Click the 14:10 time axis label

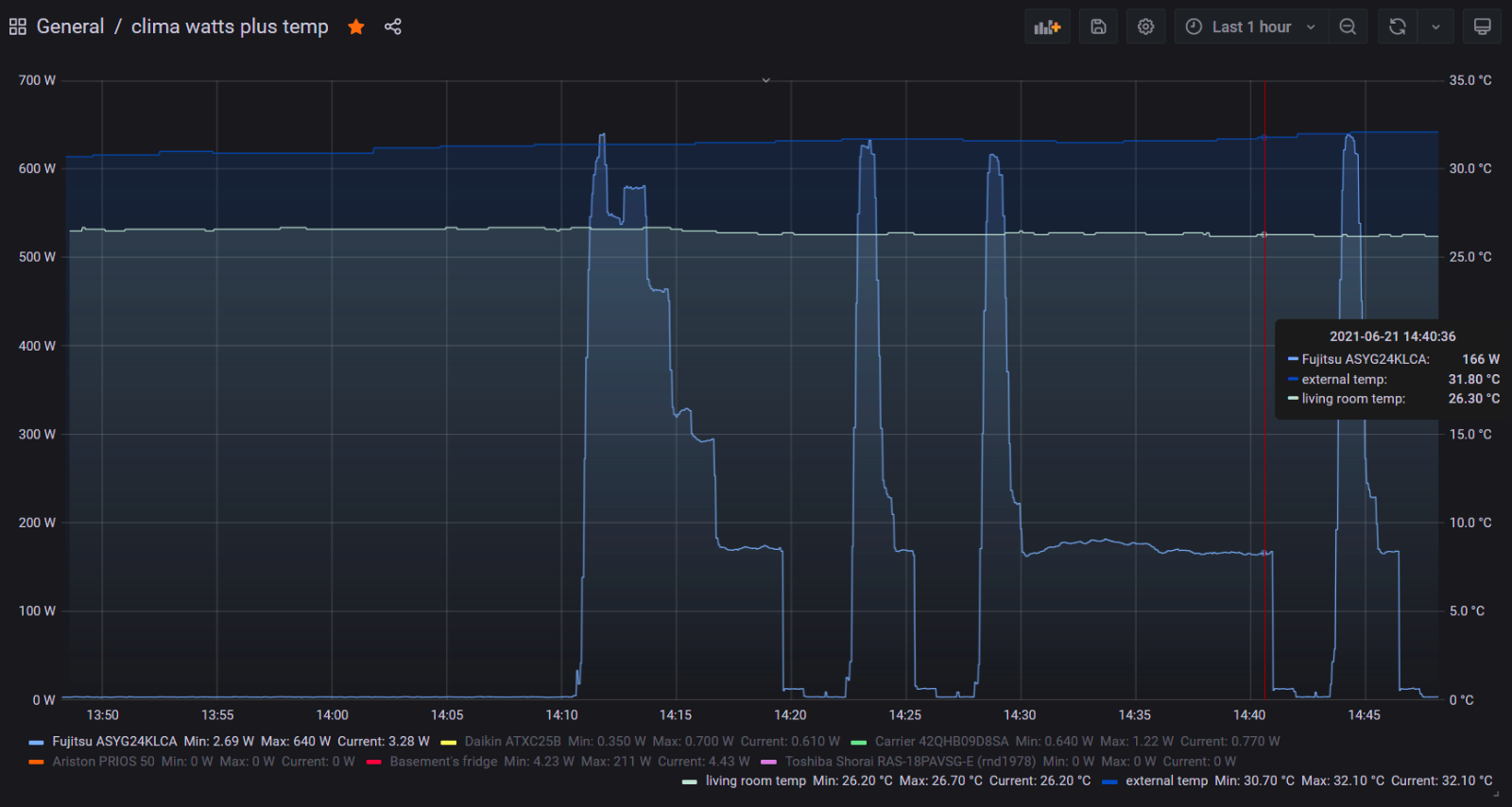point(561,715)
